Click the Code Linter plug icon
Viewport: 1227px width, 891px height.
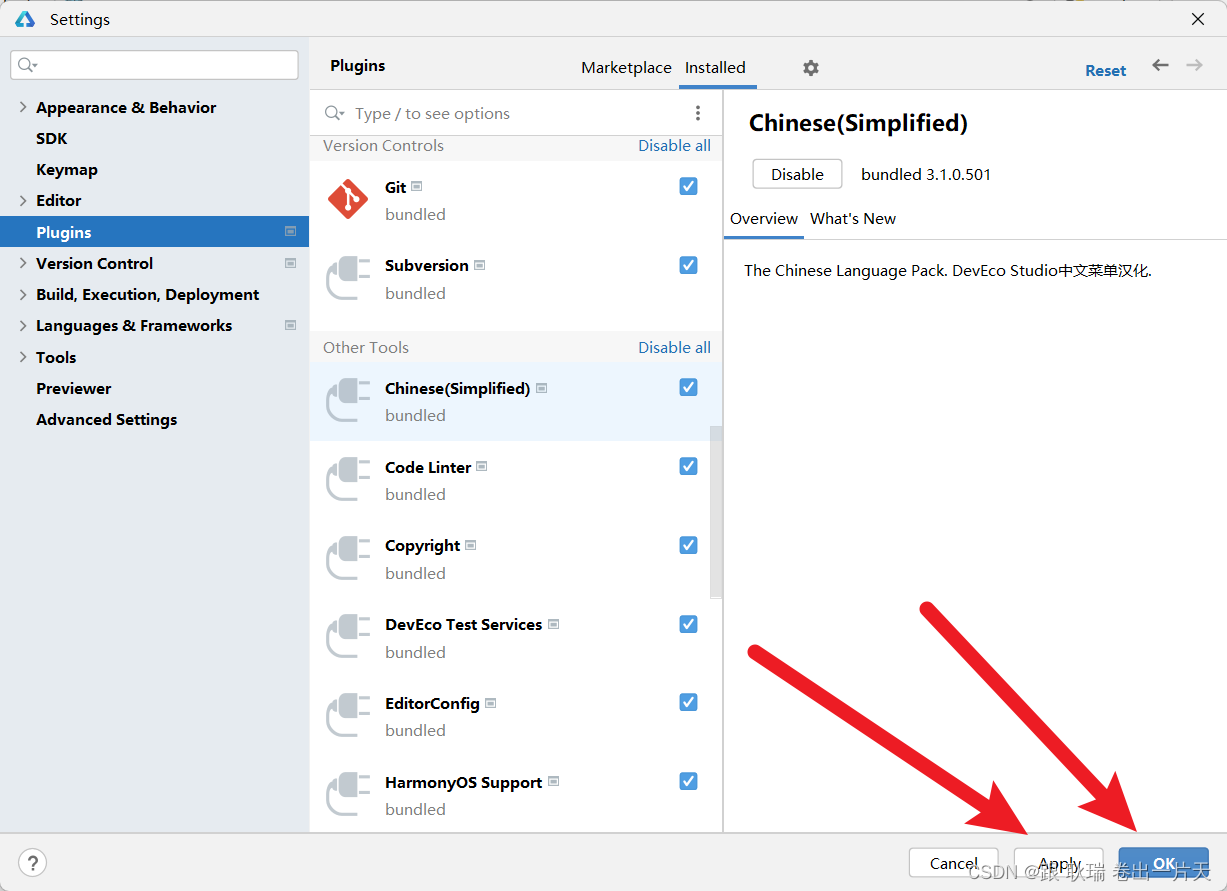[348, 479]
